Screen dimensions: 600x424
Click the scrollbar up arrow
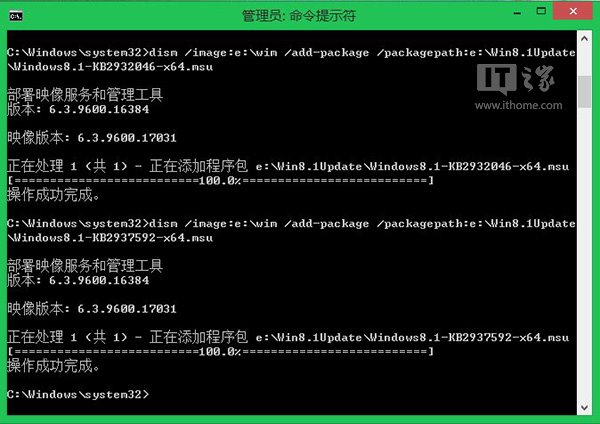pos(584,39)
